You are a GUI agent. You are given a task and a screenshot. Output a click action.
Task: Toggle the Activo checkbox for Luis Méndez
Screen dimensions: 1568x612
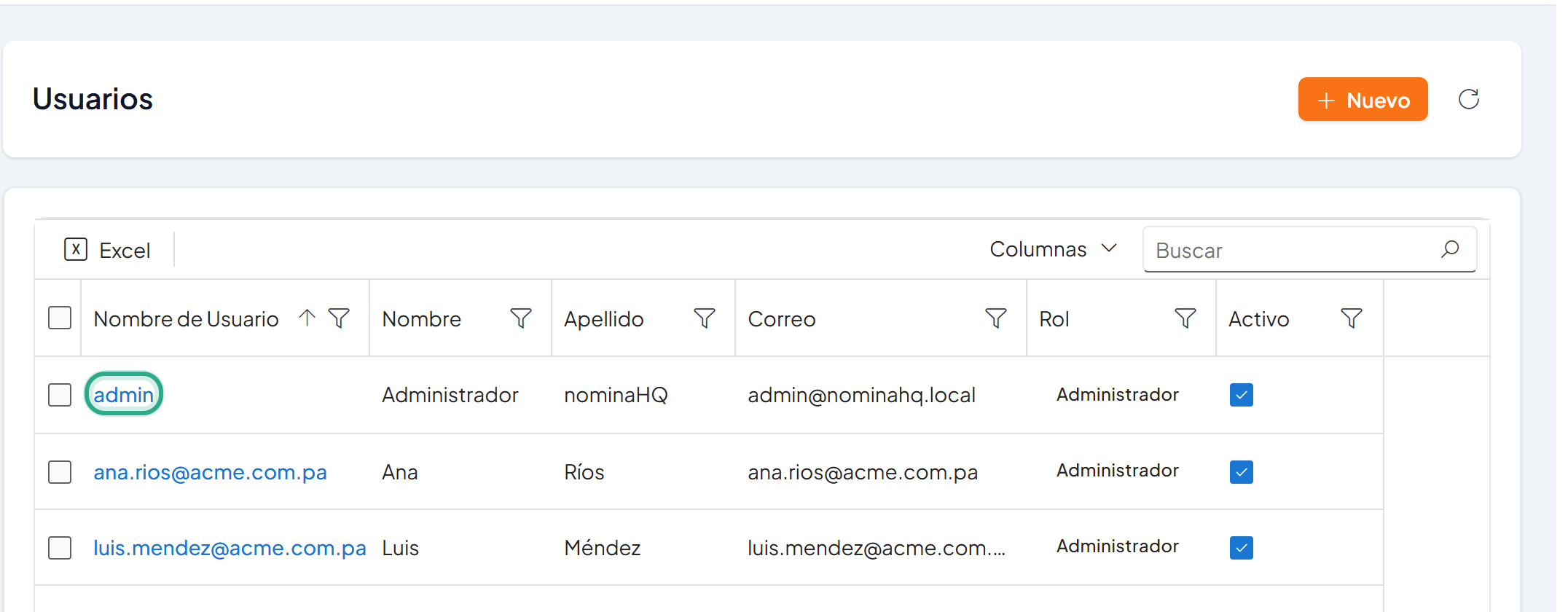pos(1242,548)
